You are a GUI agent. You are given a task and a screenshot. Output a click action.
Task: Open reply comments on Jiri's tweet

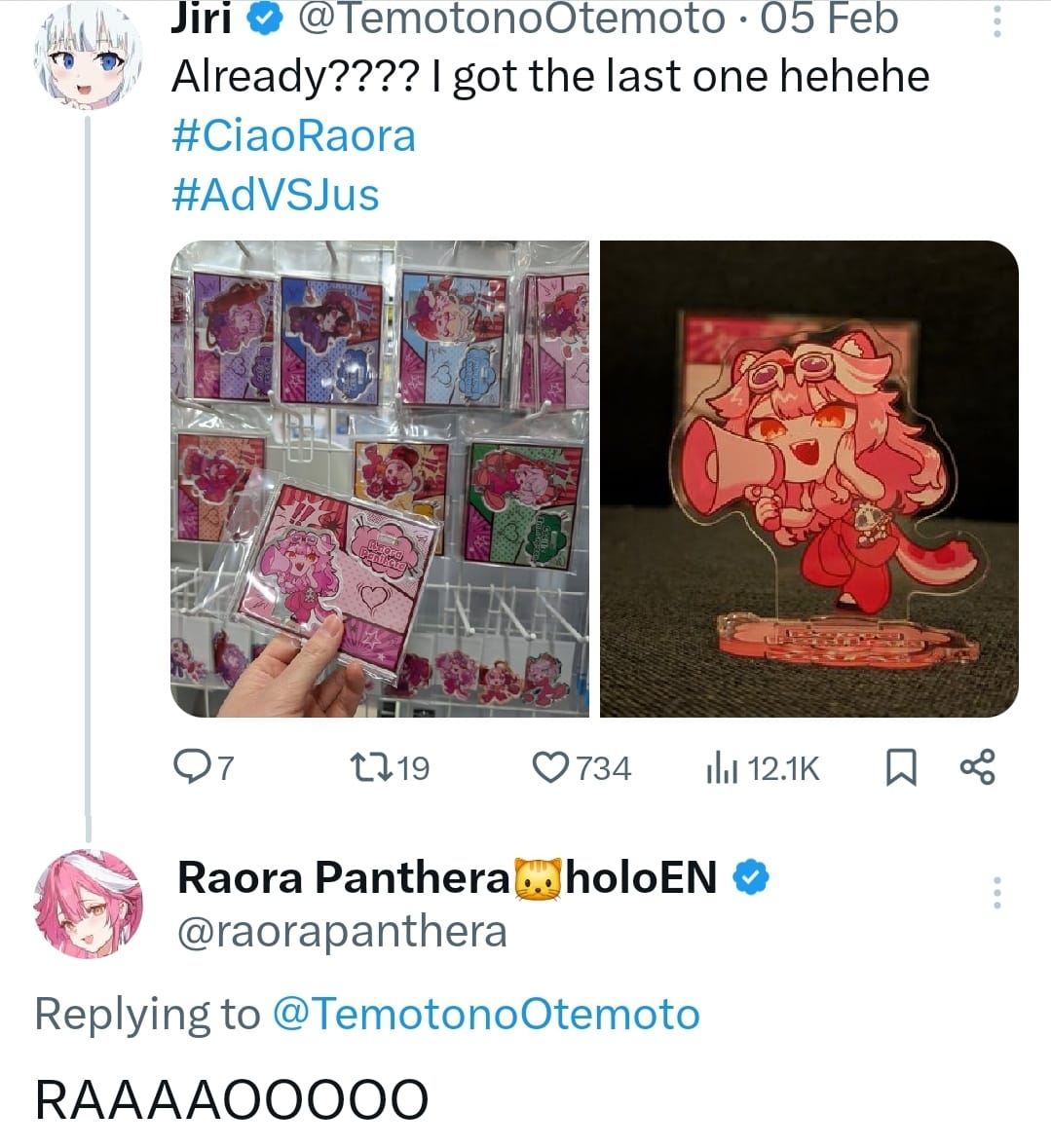pos(204,768)
